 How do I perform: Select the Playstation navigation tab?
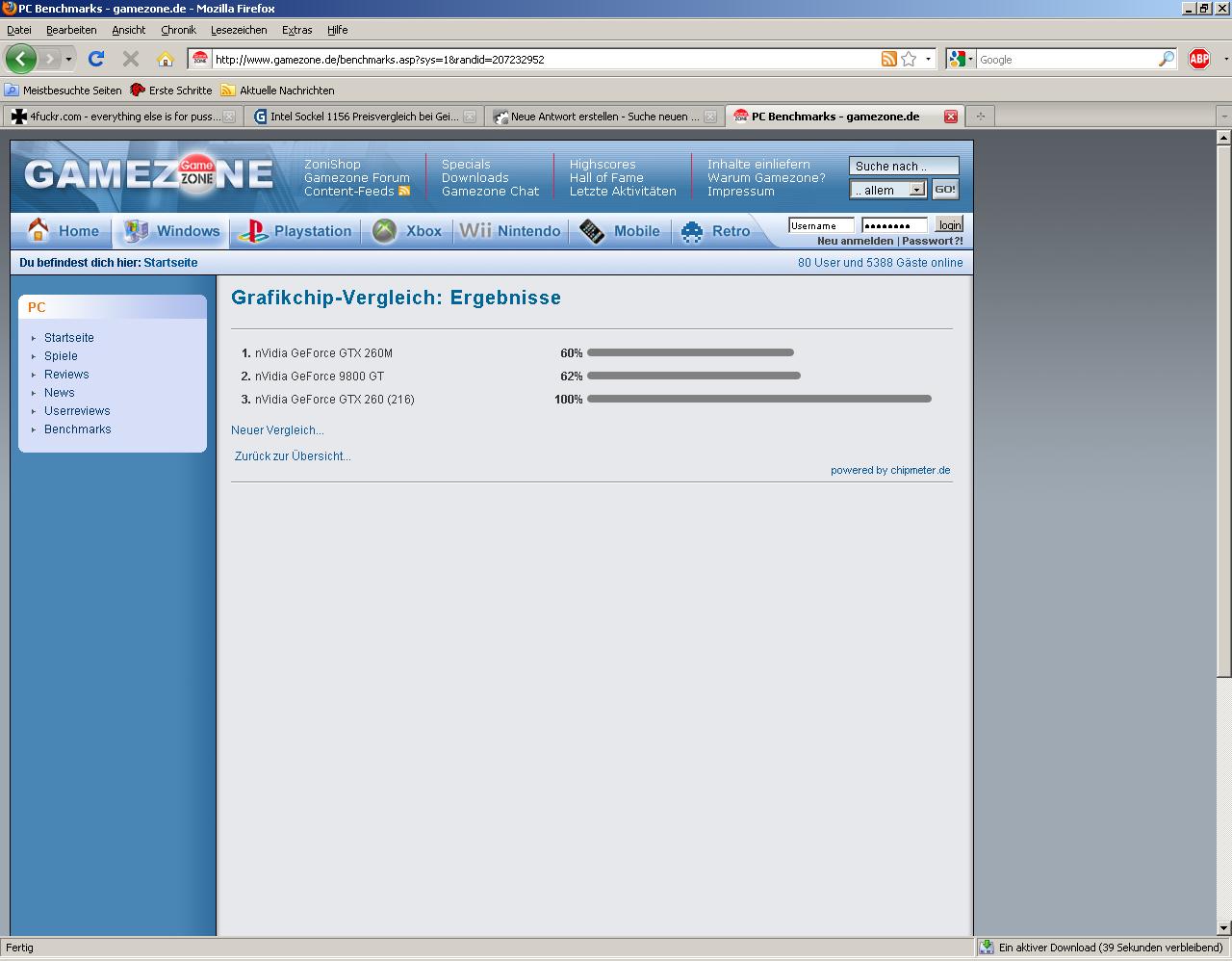click(295, 231)
